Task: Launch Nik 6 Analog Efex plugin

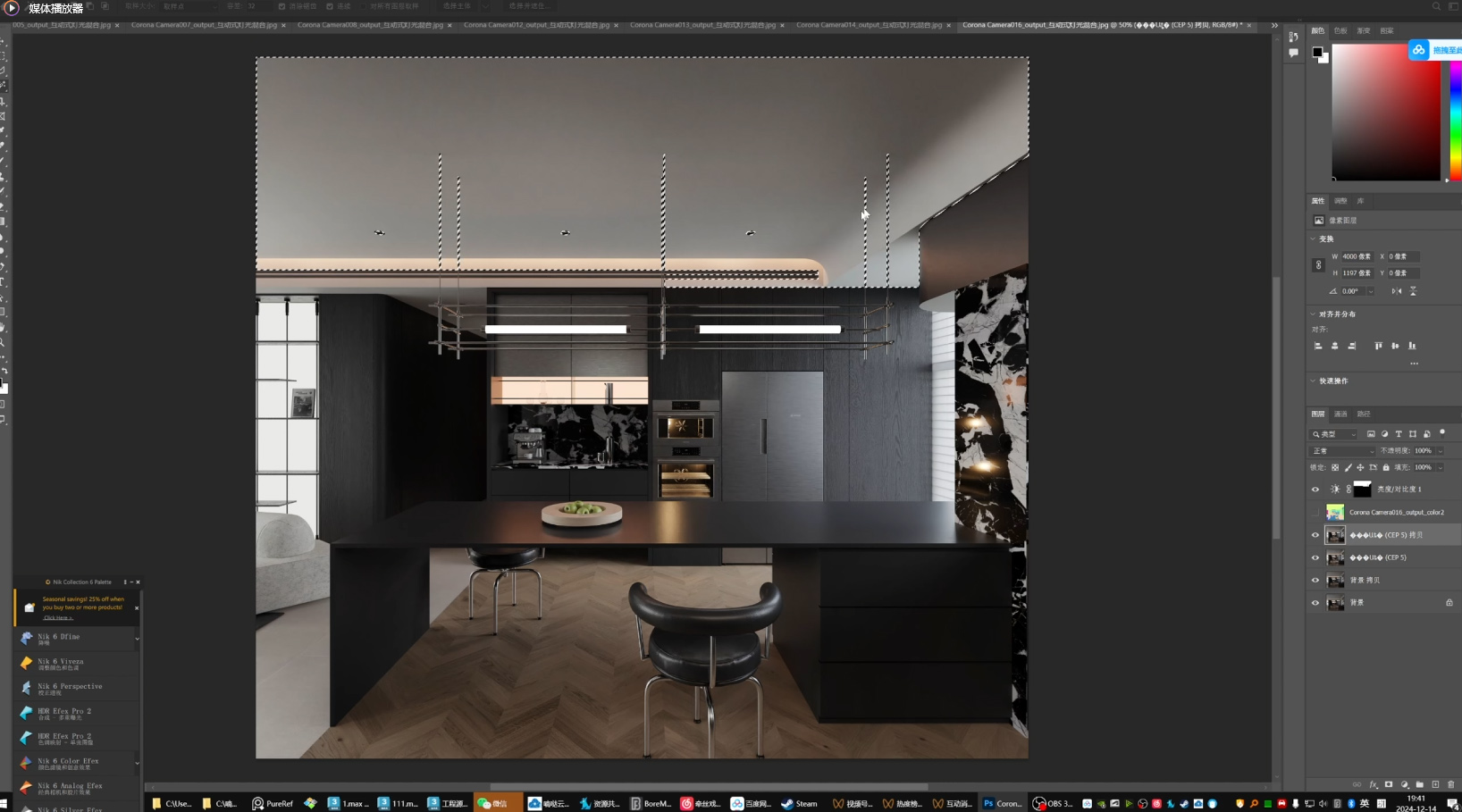Action: pyautogui.click(x=76, y=788)
